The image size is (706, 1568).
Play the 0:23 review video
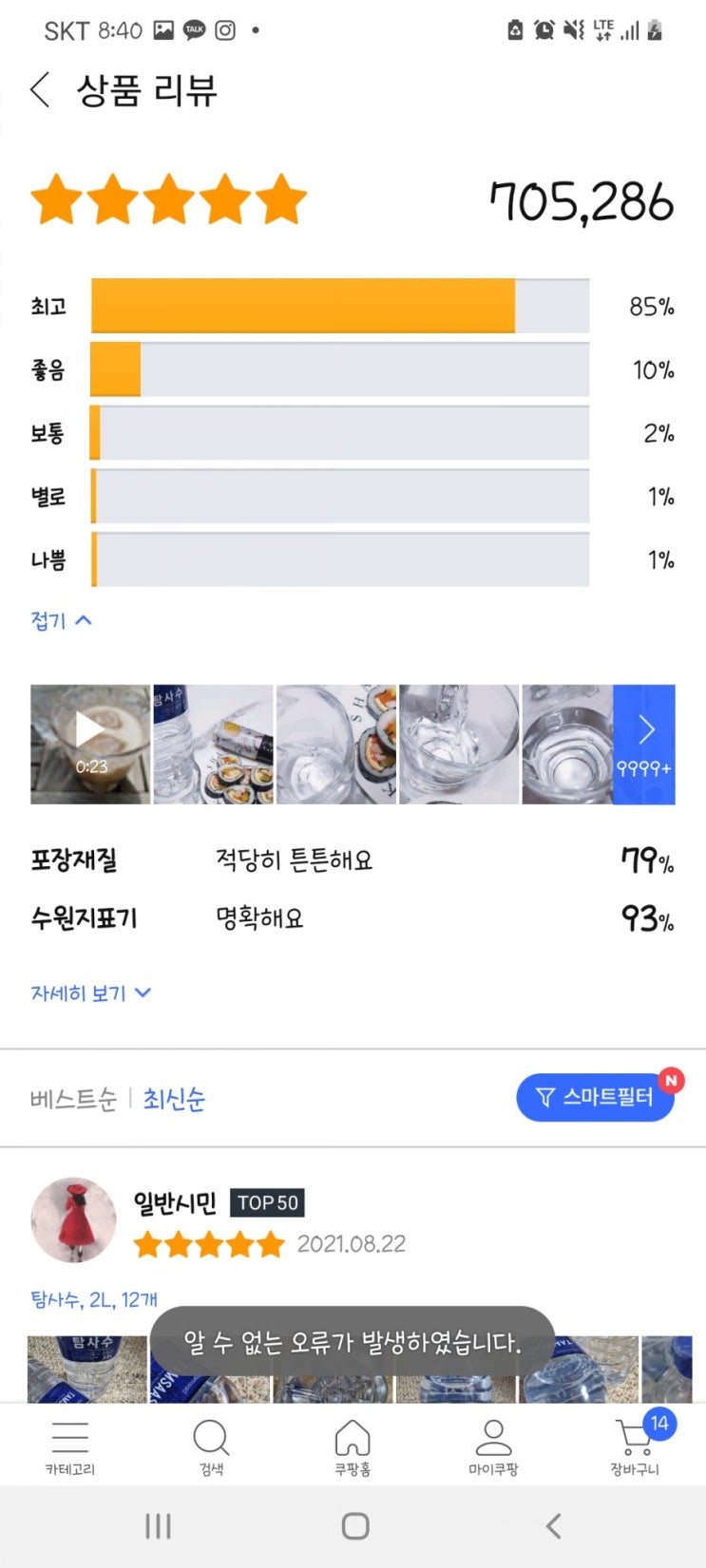click(x=90, y=745)
